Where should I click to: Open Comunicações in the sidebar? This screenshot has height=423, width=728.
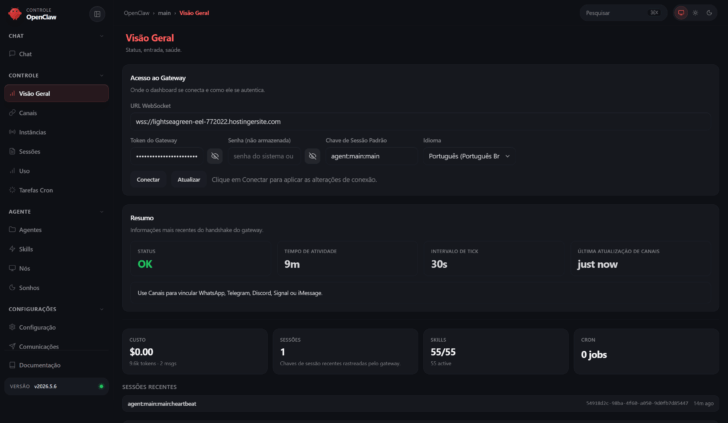tap(56, 346)
